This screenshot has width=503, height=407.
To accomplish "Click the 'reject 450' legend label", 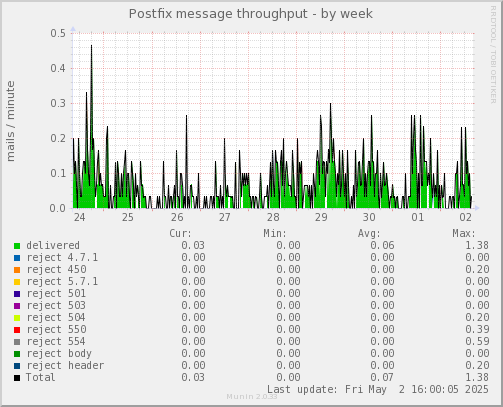I will point(56,269).
